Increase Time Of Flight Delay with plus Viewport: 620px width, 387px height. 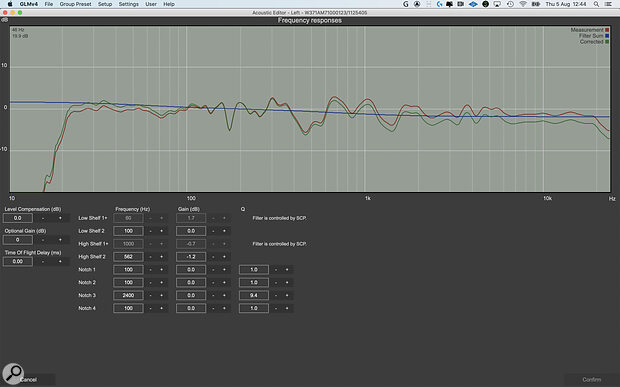point(60,261)
